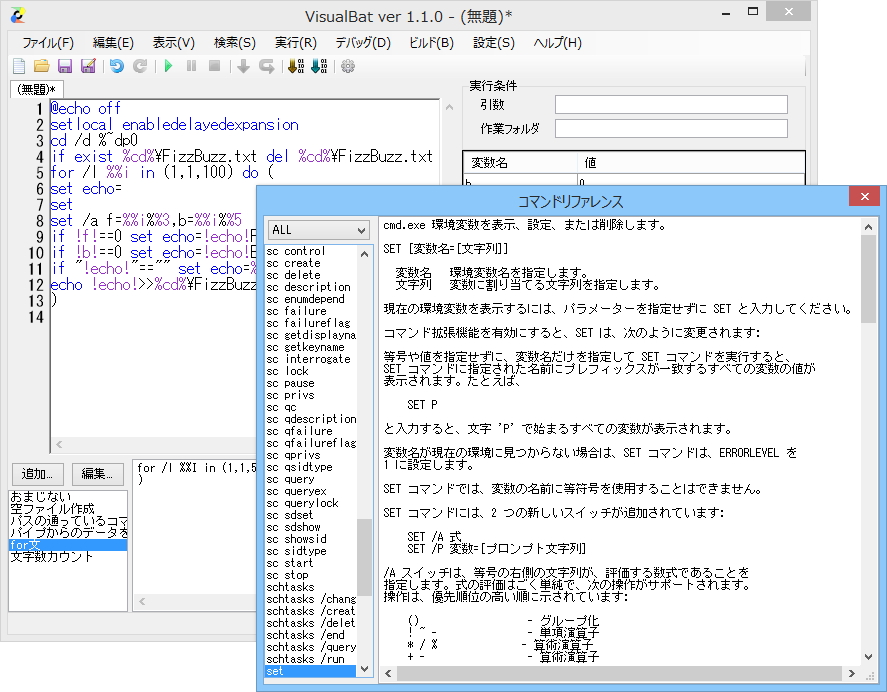Image resolution: width=887 pixels, height=692 pixels.
Task: Click the code editor scroll up arrow
Action: click(x=449, y=107)
